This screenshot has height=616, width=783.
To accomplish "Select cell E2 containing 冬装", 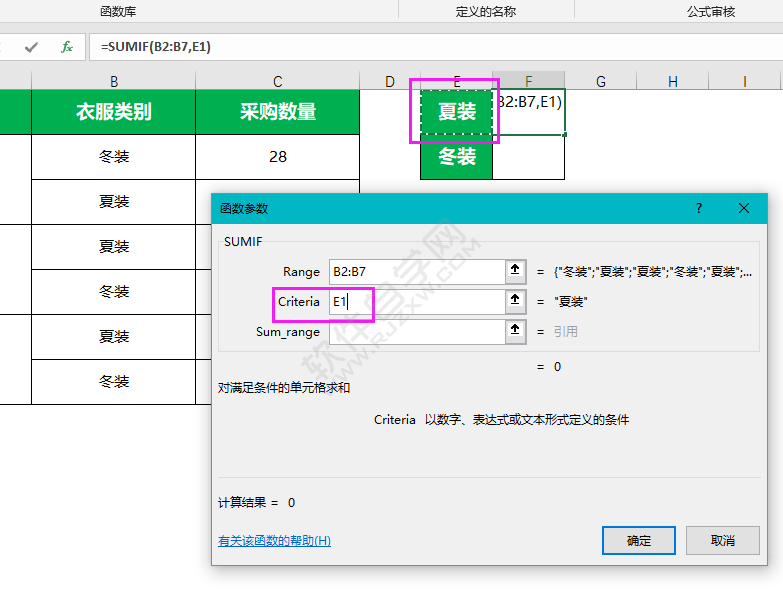I will tap(456, 157).
